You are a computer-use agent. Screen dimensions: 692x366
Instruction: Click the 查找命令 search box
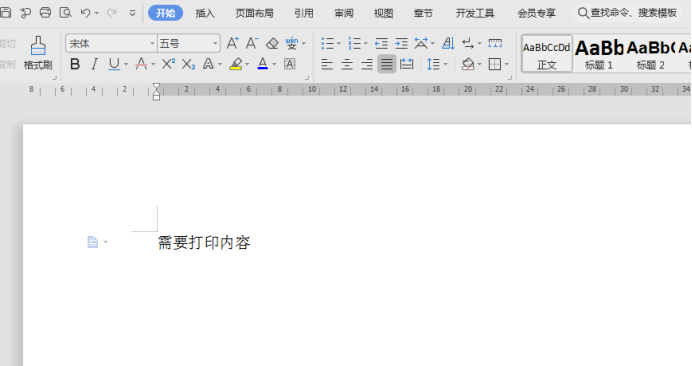coord(627,13)
